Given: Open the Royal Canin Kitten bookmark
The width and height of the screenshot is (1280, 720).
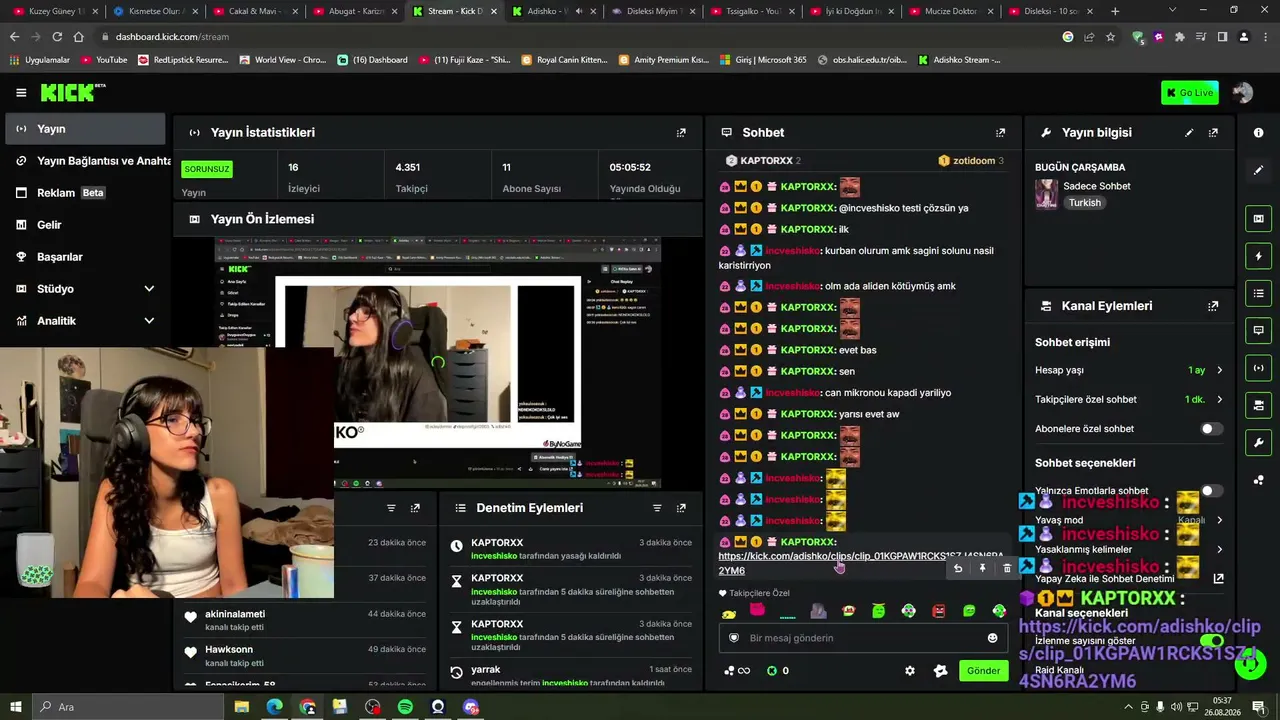Looking at the screenshot, I should click(x=565, y=60).
